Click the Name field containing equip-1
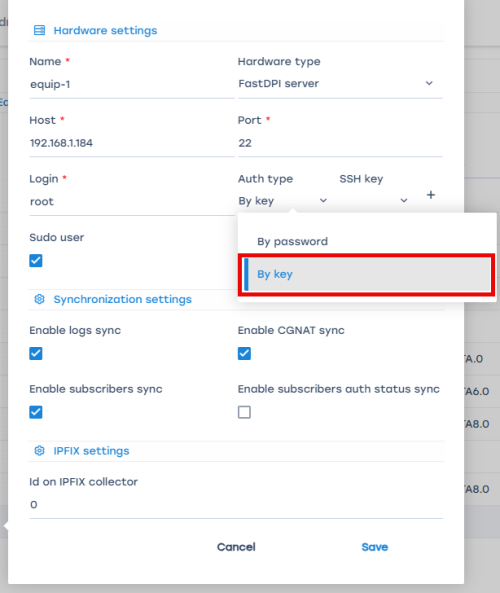Viewport: 500px width, 593px height. 132,84
